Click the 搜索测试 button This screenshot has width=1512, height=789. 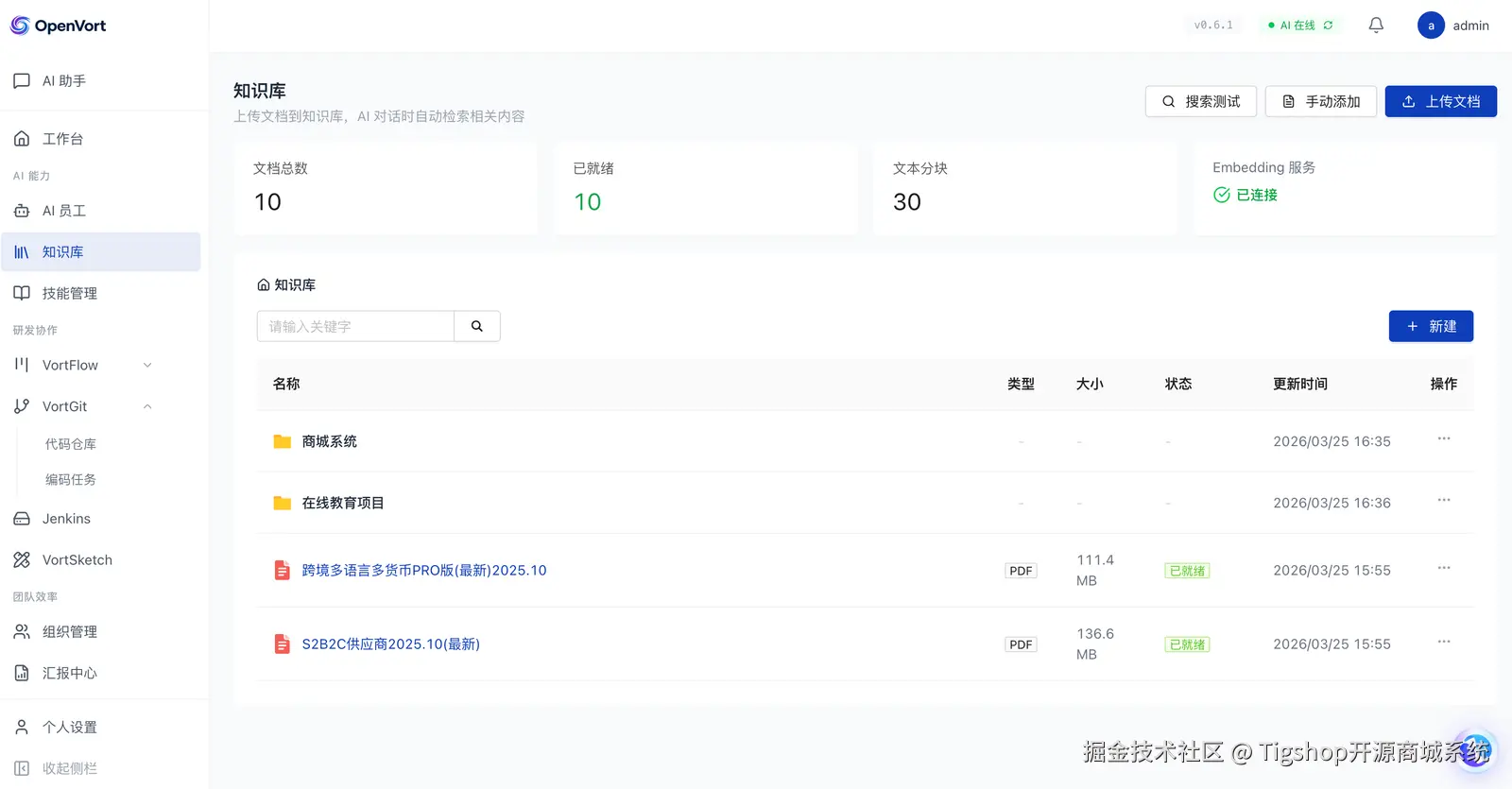[x=1201, y=101]
